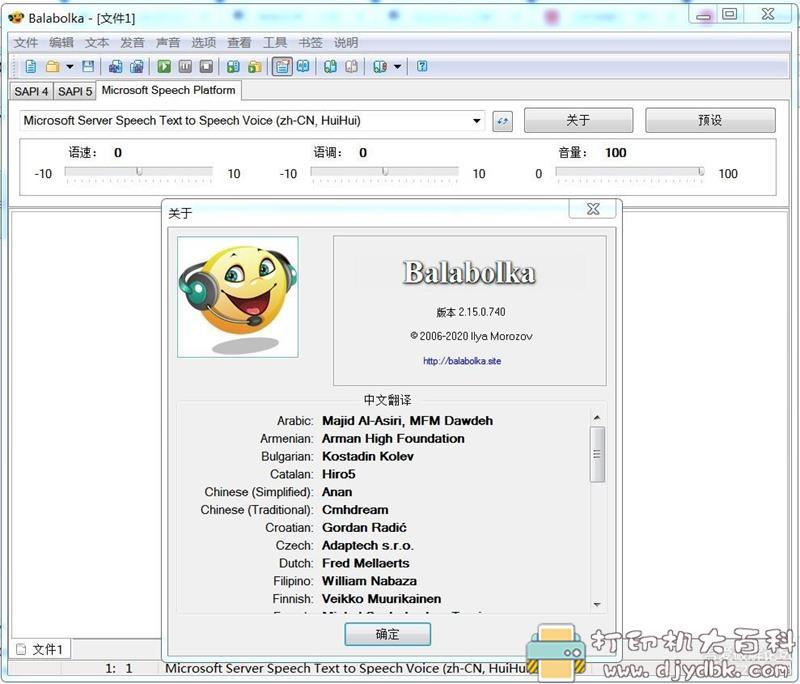
Task: Click the blue book pronunciation icon
Action: coord(303,66)
